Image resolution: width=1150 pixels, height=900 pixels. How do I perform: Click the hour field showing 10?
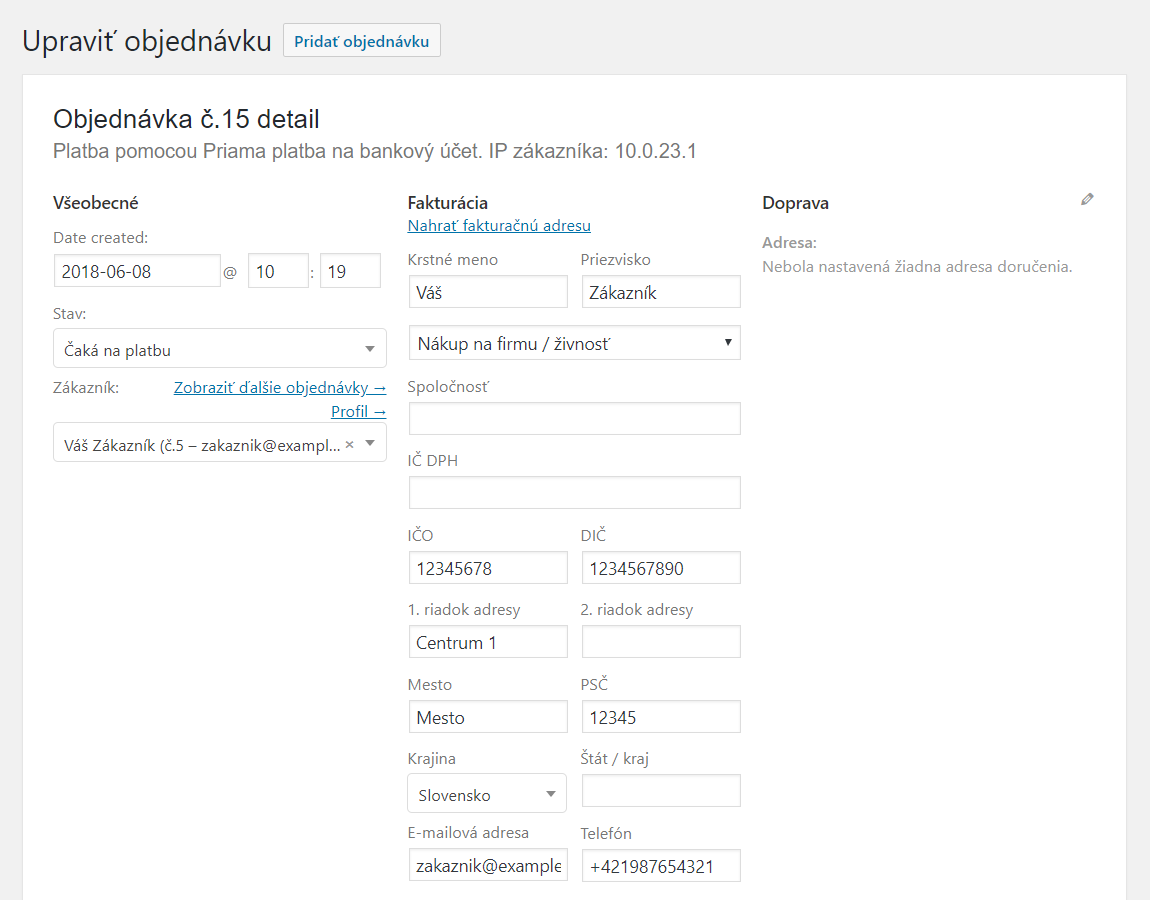coord(277,271)
